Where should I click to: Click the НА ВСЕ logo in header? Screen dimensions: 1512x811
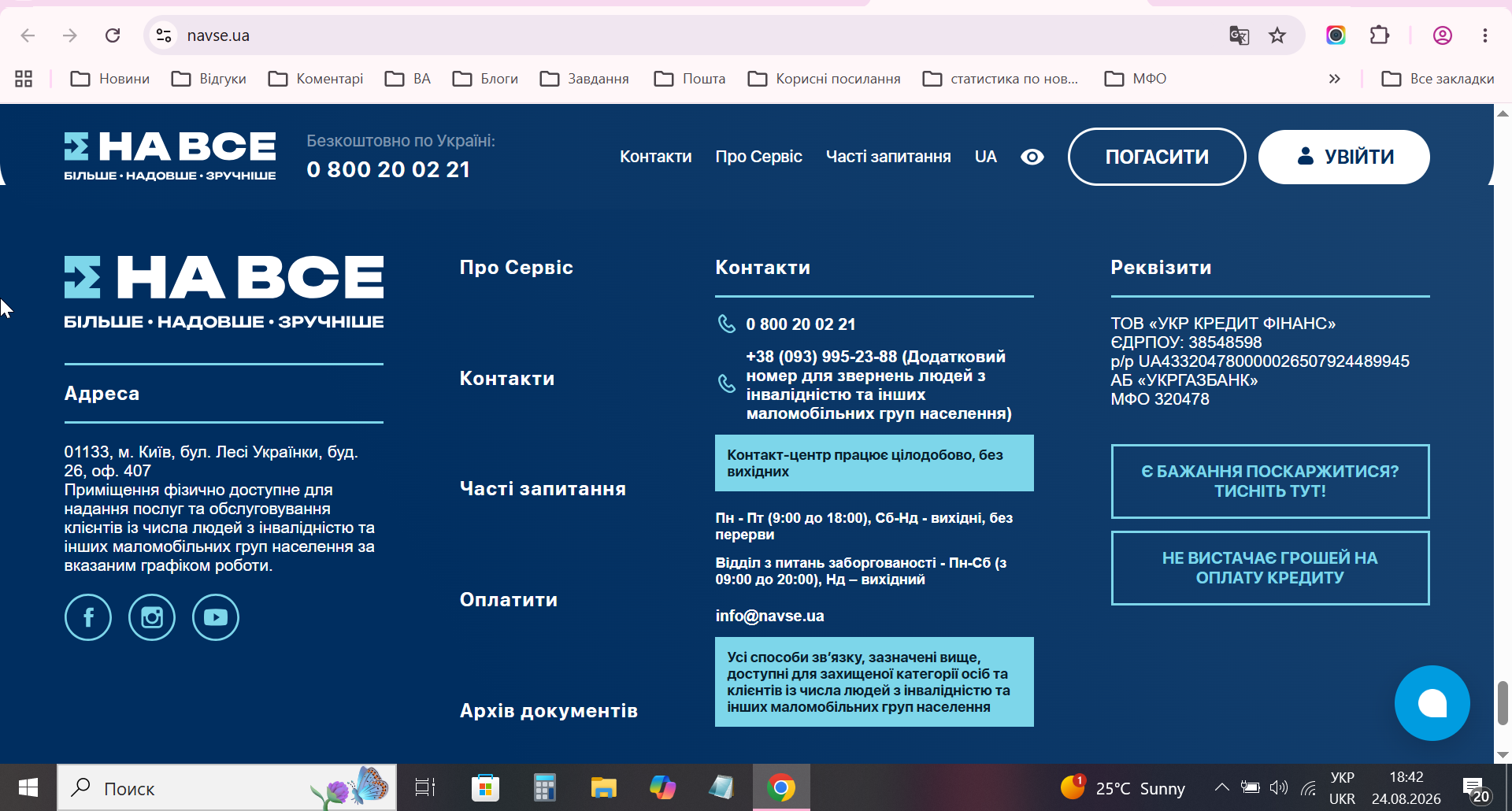pyautogui.click(x=170, y=157)
